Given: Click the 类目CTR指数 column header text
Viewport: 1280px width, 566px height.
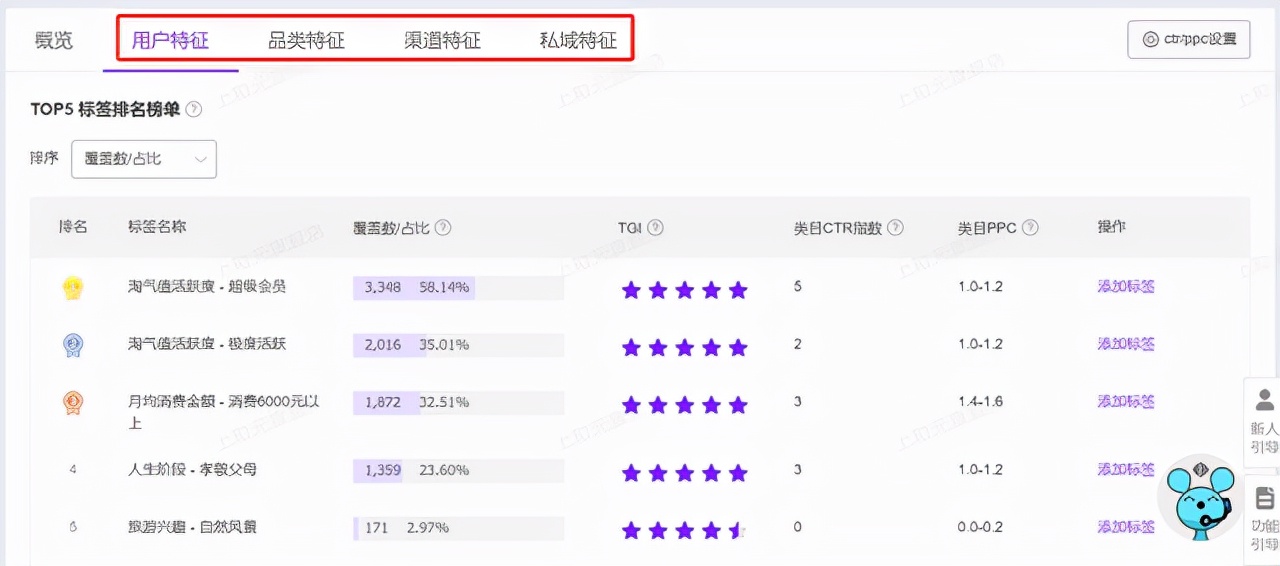Looking at the screenshot, I should 838,228.
